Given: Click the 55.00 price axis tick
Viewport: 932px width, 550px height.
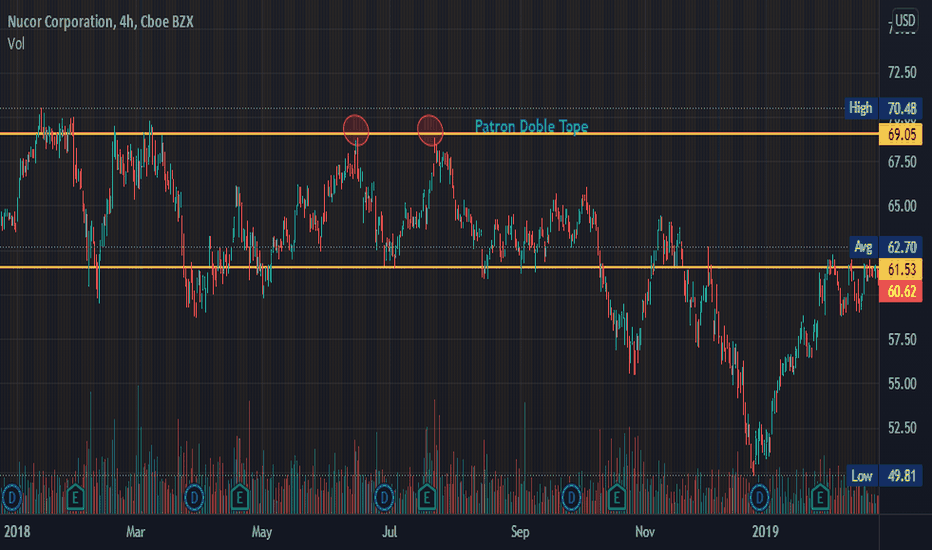Looking at the screenshot, I should click(x=902, y=384).
